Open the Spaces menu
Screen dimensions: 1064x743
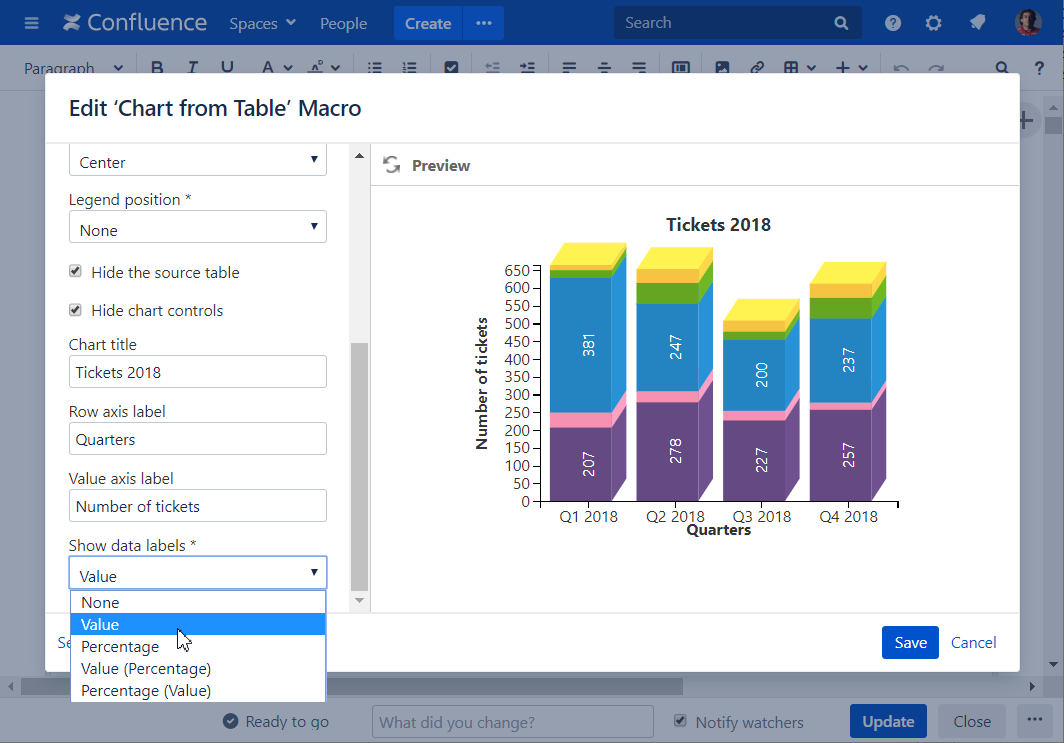click(262, 23)
